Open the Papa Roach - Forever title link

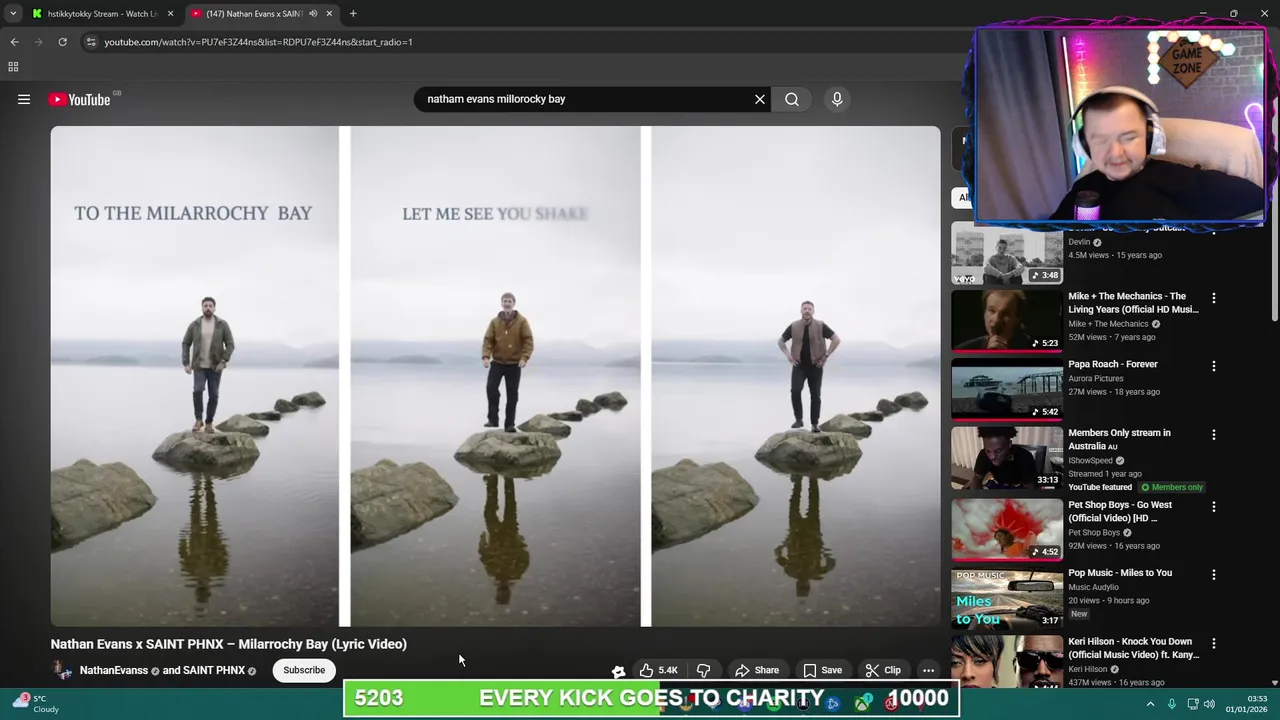click(x=1113, y=364)
